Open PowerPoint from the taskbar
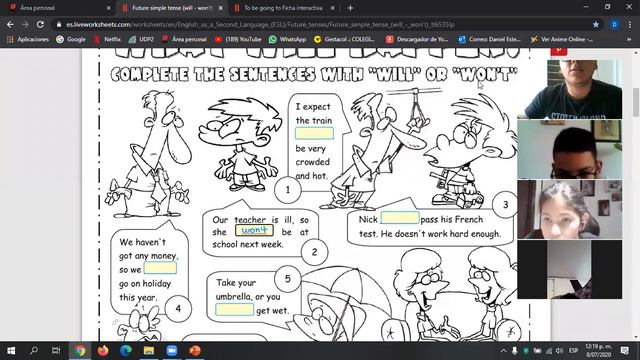This screenshot has width=640, height=360. (195, 351)
